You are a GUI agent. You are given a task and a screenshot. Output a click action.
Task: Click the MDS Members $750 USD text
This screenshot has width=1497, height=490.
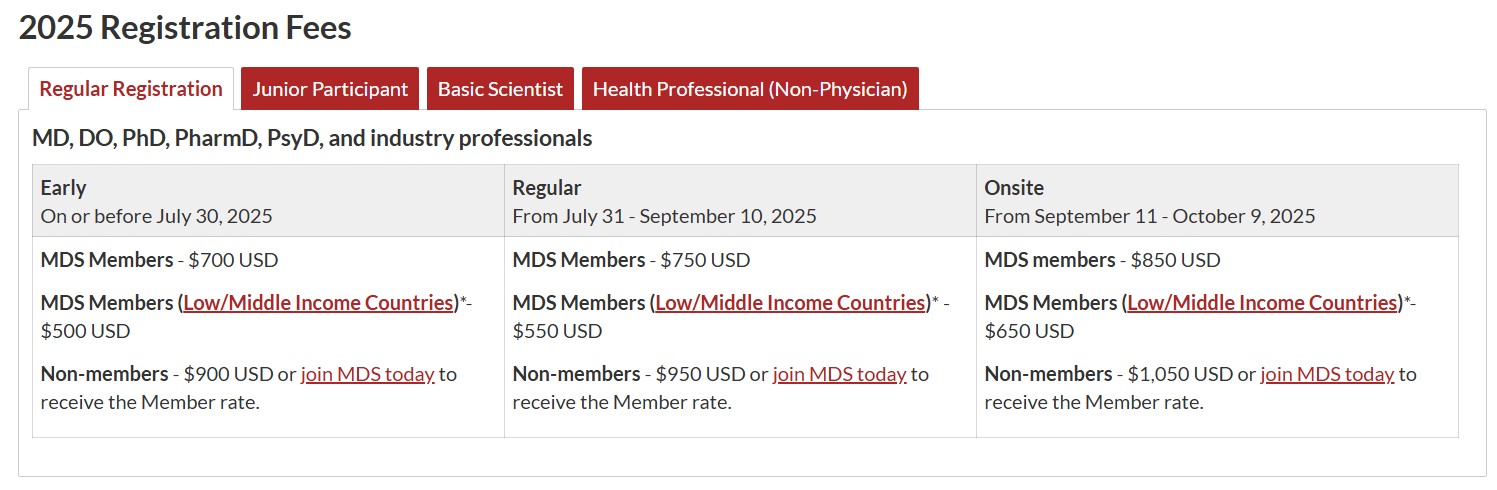(x=631, y=260)
